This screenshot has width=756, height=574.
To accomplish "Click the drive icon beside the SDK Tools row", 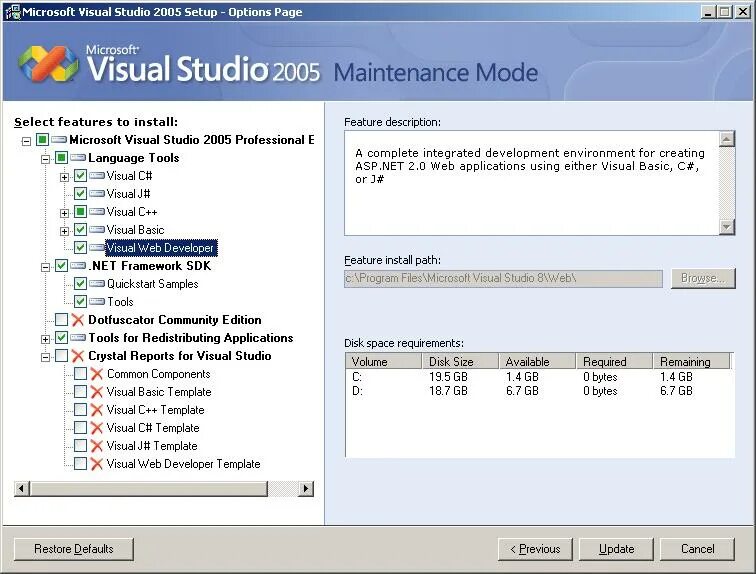I will [97, 302].
